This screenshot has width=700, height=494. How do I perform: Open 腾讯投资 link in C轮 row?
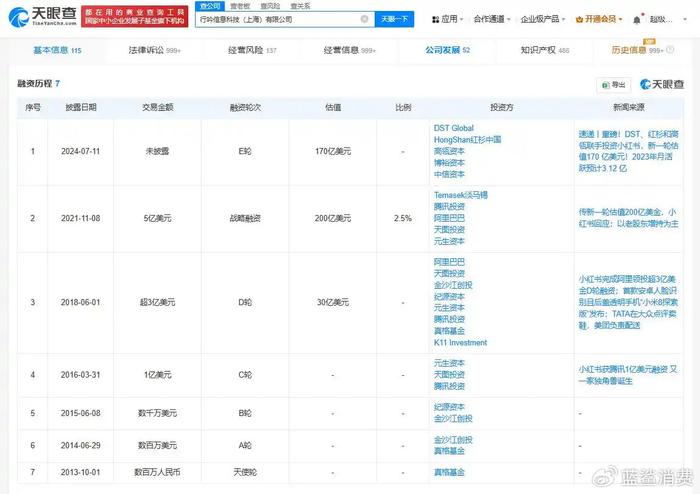click(449, 386)
